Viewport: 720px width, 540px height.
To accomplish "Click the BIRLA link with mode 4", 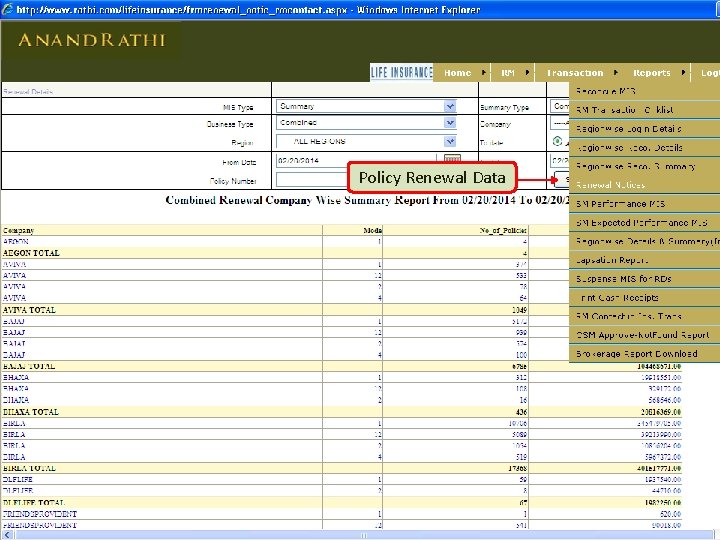I will (x=14, y=457).
